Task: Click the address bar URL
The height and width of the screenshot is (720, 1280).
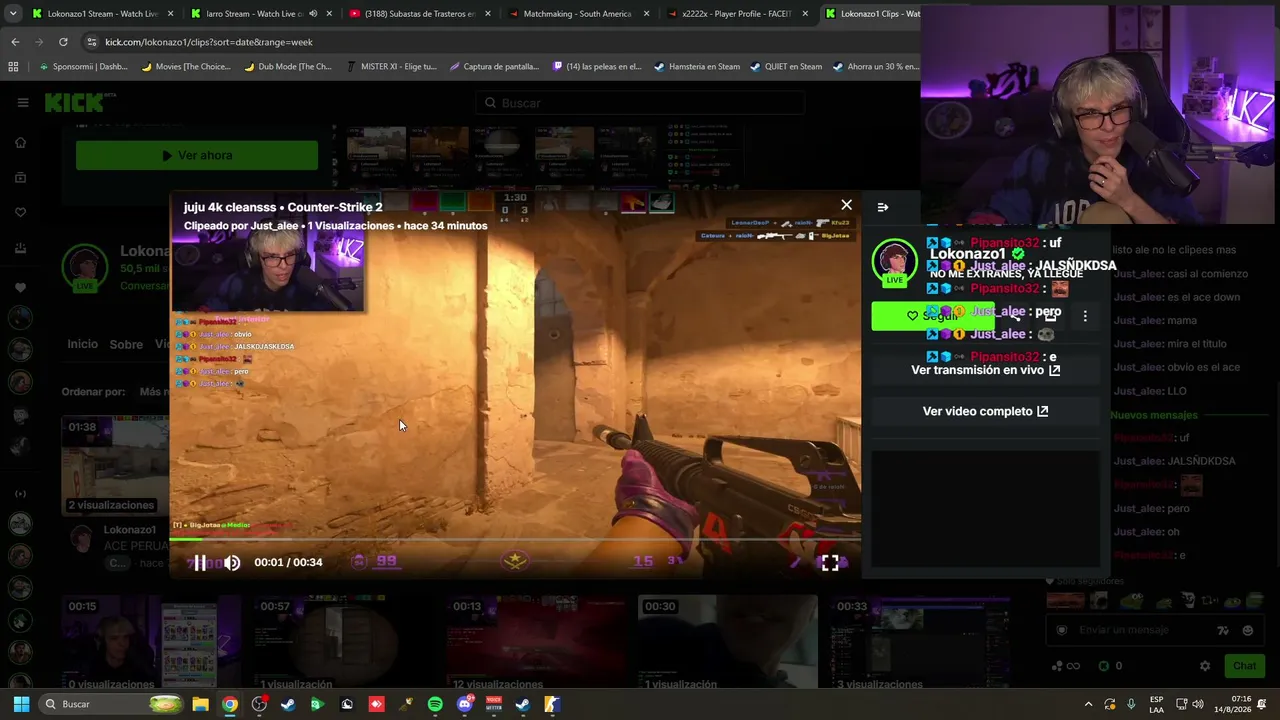Action: click(209, 42)
